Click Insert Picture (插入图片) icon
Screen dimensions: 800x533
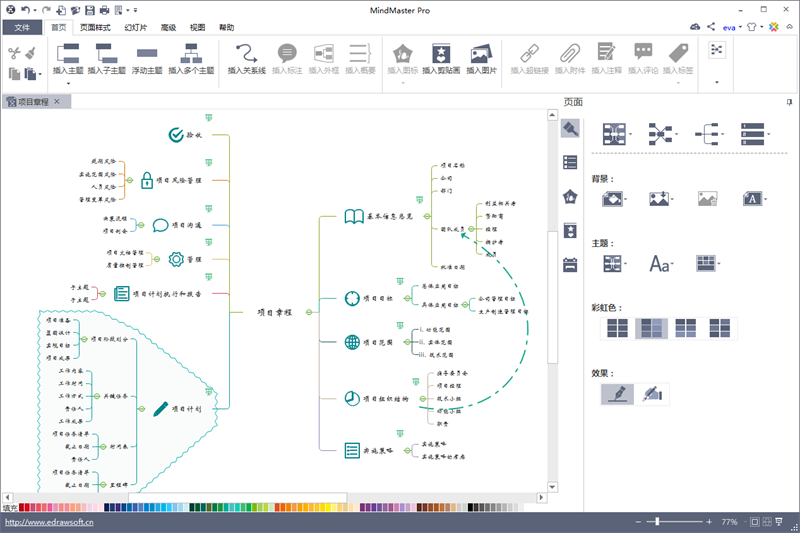(x=481, y=53)
